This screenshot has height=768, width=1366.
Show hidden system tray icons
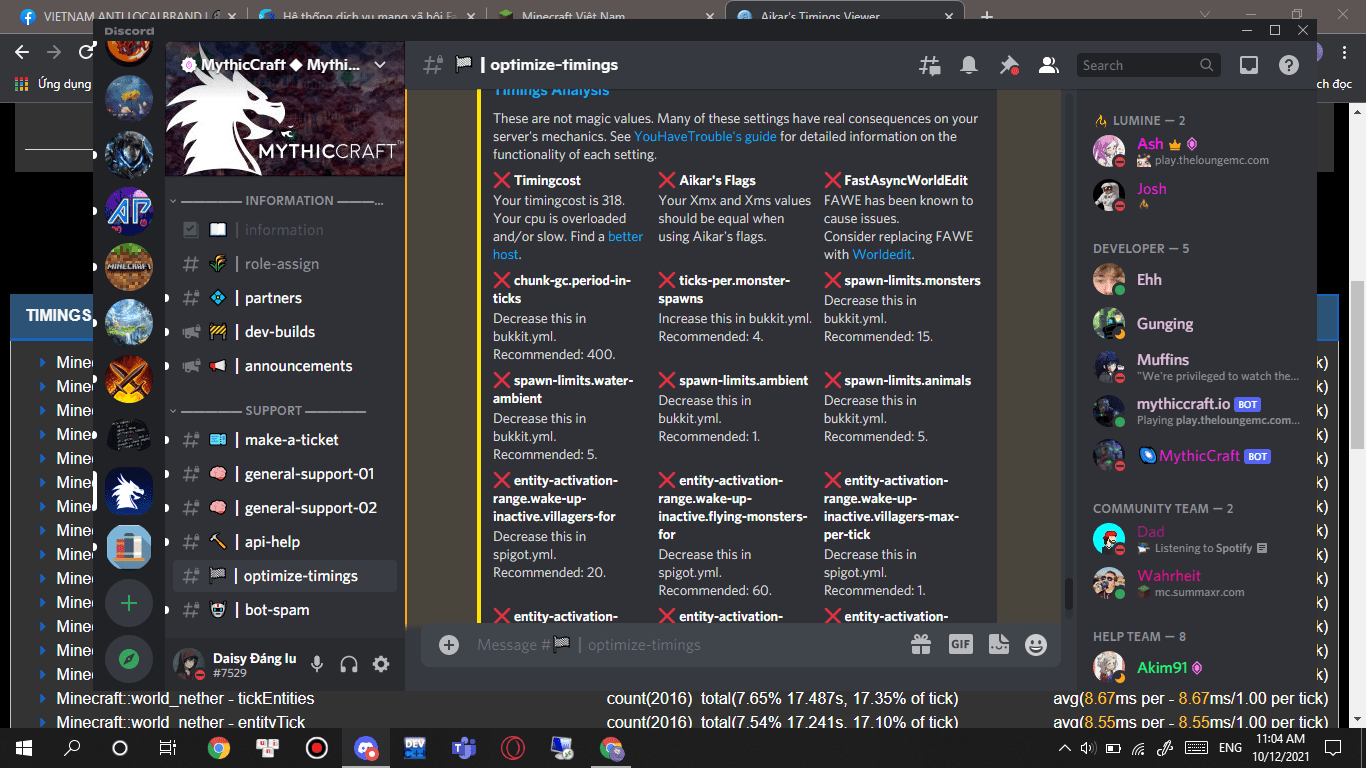coord(1064,747)
